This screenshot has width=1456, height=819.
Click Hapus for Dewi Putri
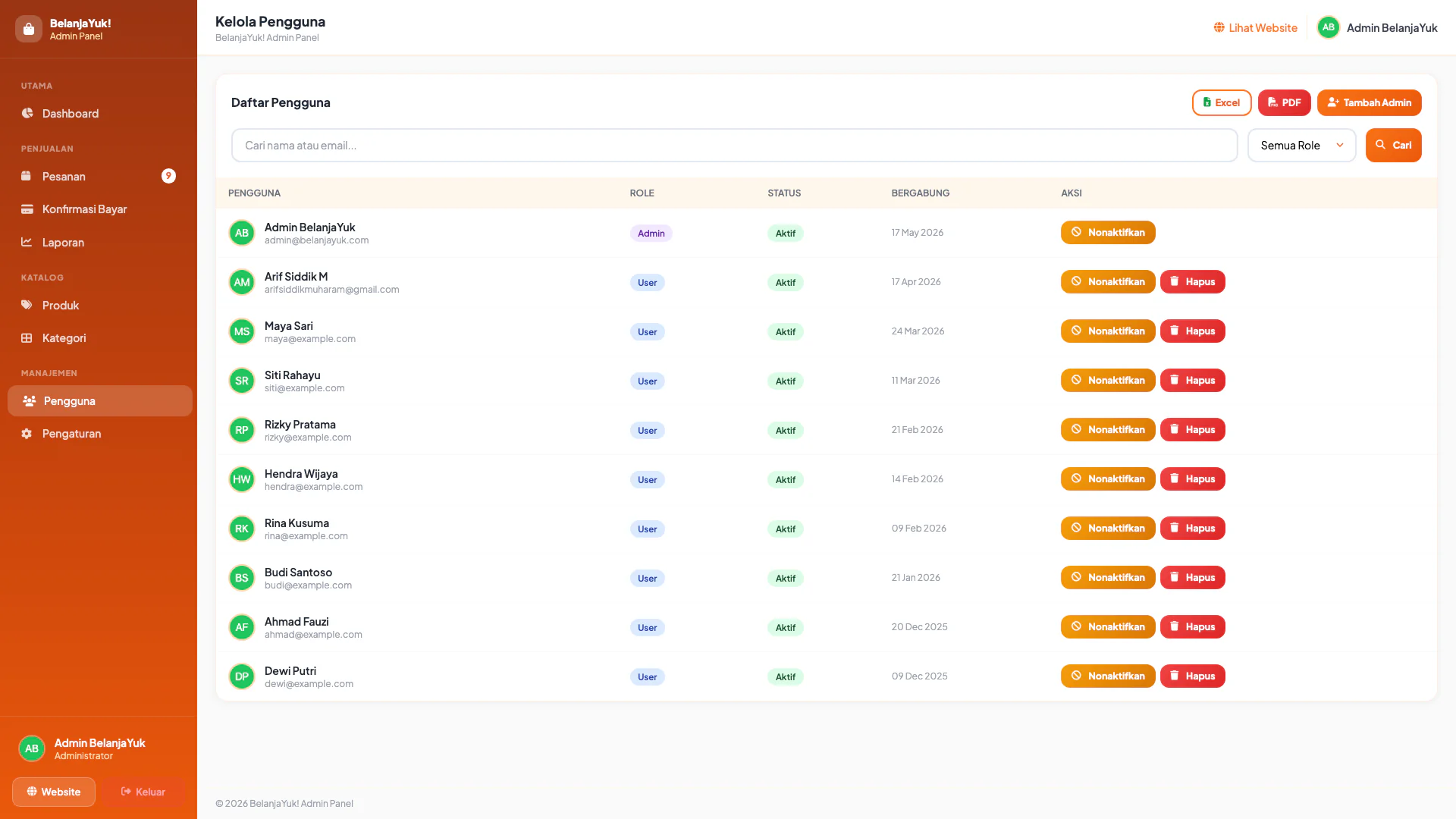point(1192,676)
